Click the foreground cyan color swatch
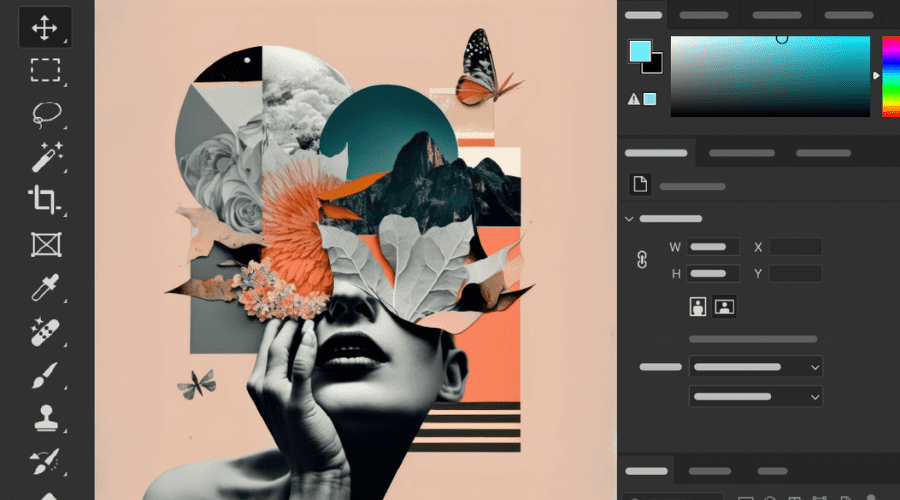This screenshot has height=500, width=900. [x=640, y=51]
